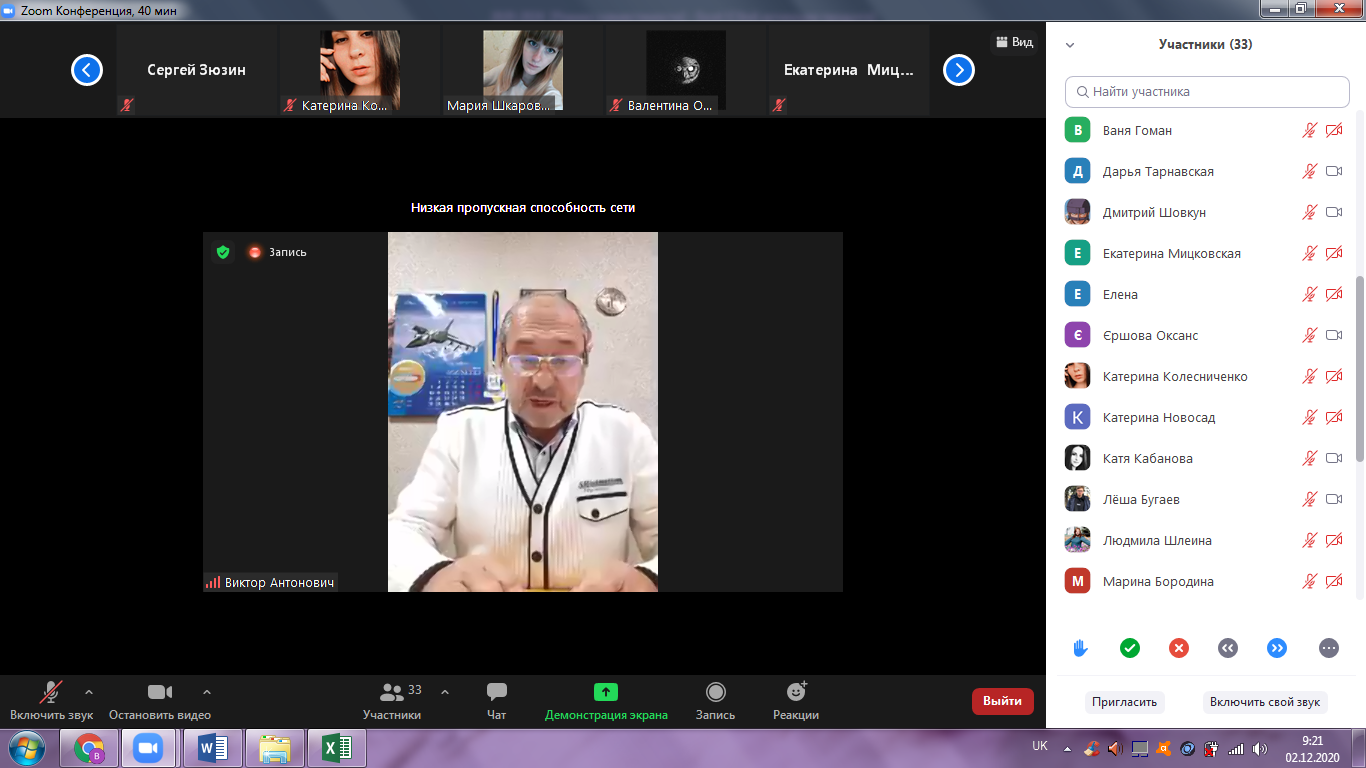Click the Вид view layout button
1366x768 pixels.
1014,42
